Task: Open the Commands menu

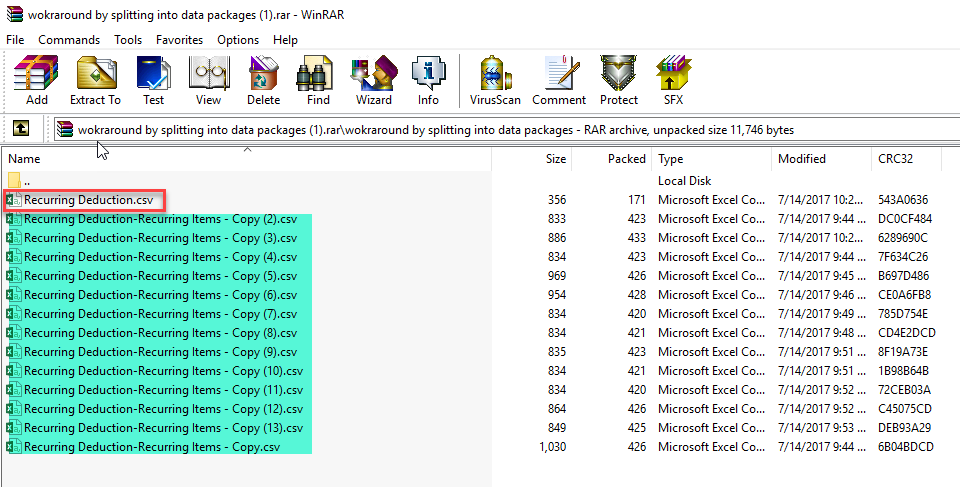Action: (x=69, y=40)
